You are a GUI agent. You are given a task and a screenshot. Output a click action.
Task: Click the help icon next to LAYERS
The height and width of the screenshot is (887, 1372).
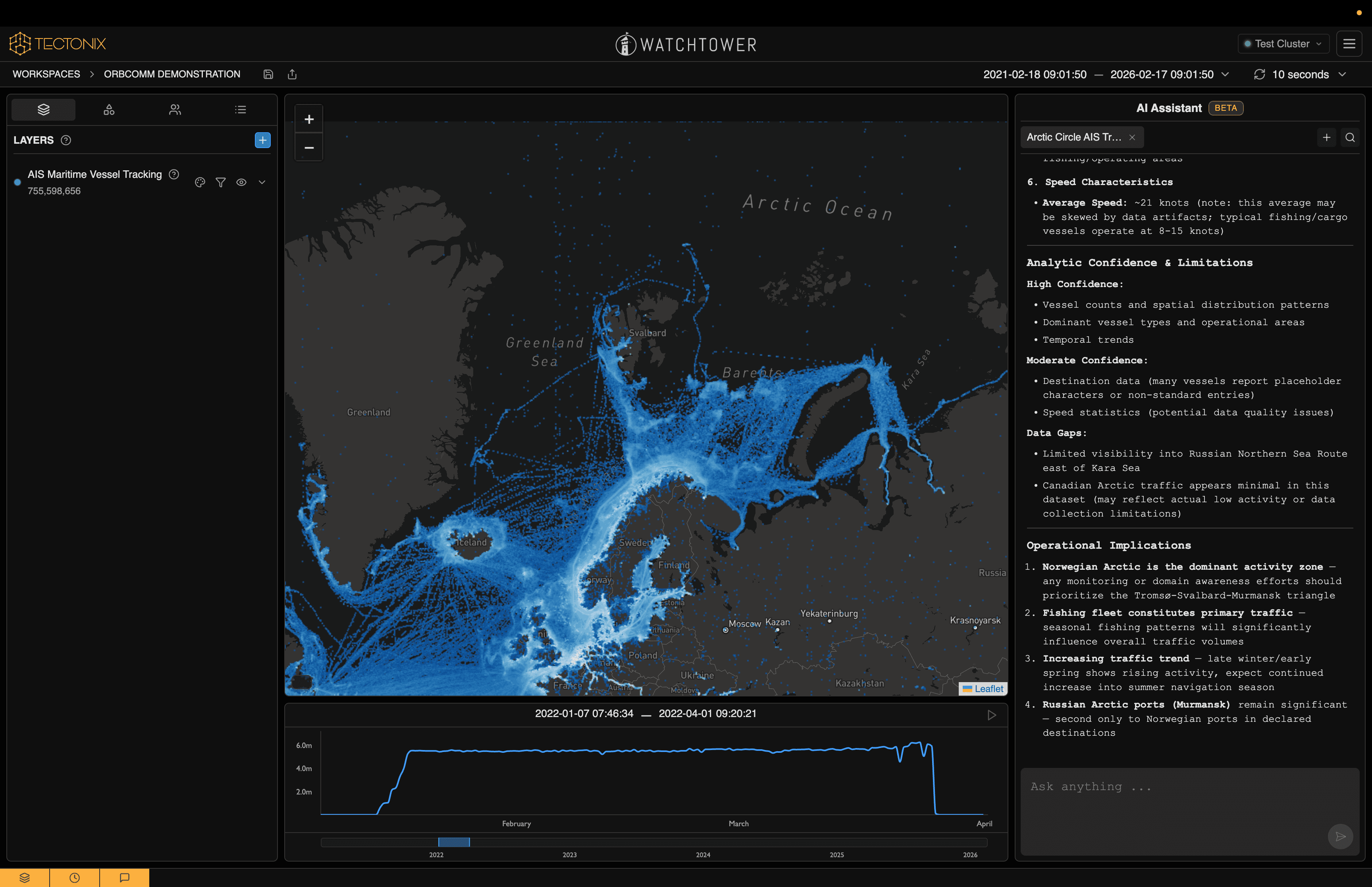(x=66, y=140)
